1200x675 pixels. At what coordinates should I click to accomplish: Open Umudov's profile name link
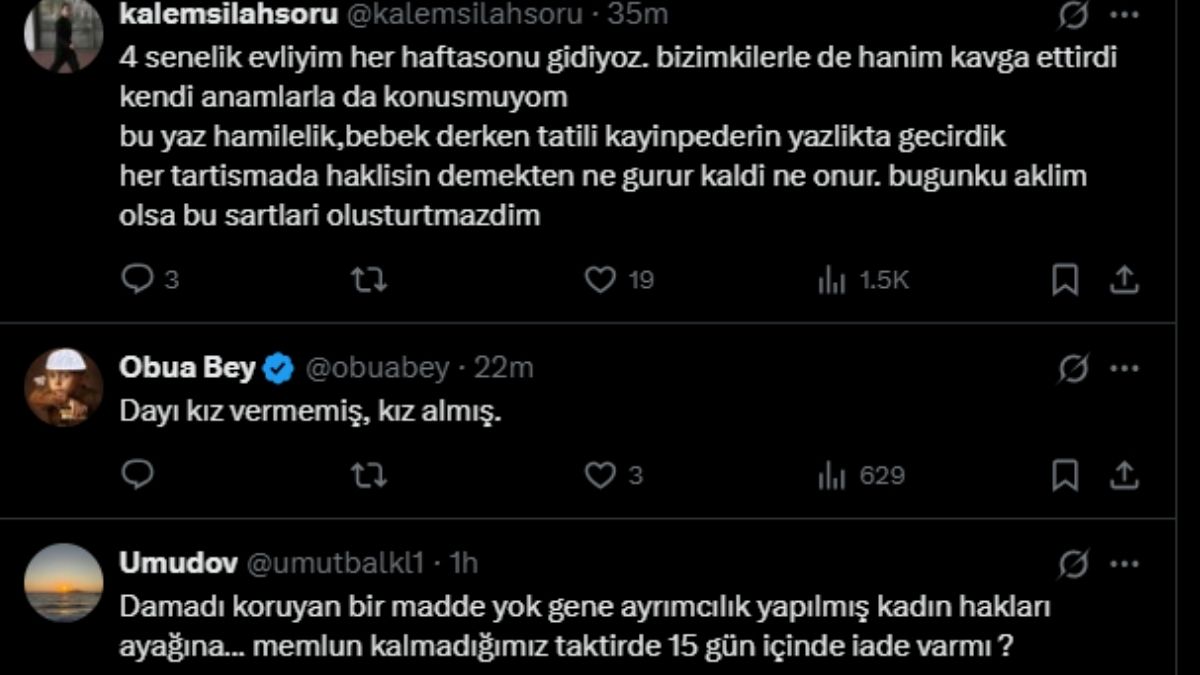coord(178,564)
